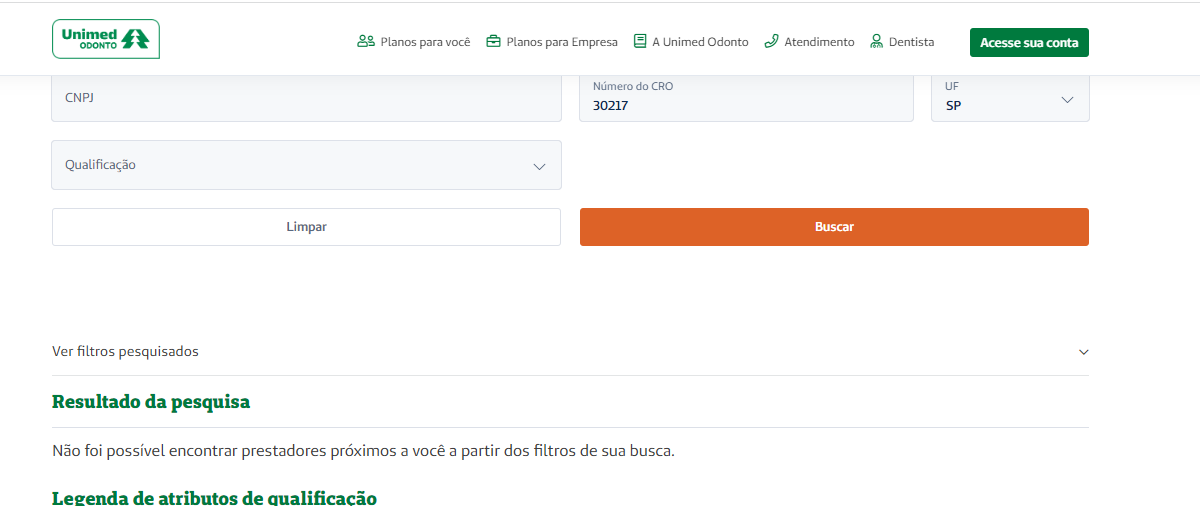Click the briefcase icon beside Planos para Empresa
The height and width of the screenshot is (506, 1200).
(493, 42)
